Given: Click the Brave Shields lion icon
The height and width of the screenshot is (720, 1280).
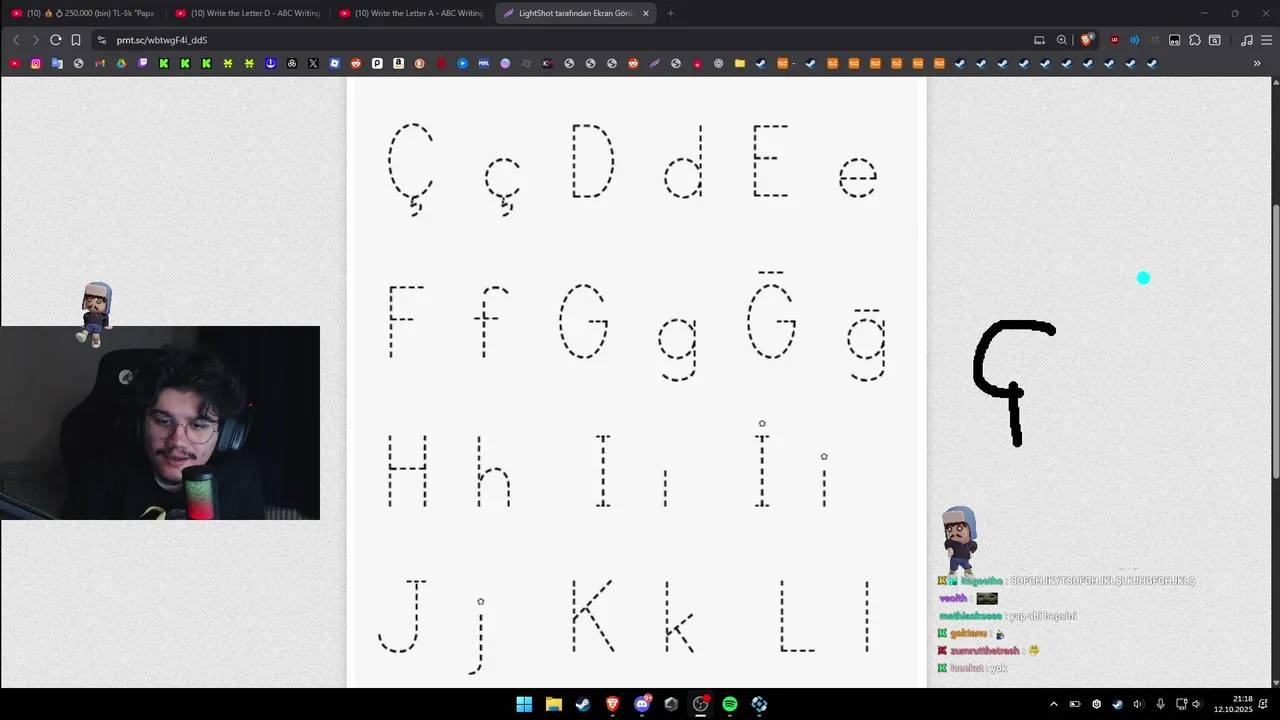Looking at the screenshot, I should 1086,40.
